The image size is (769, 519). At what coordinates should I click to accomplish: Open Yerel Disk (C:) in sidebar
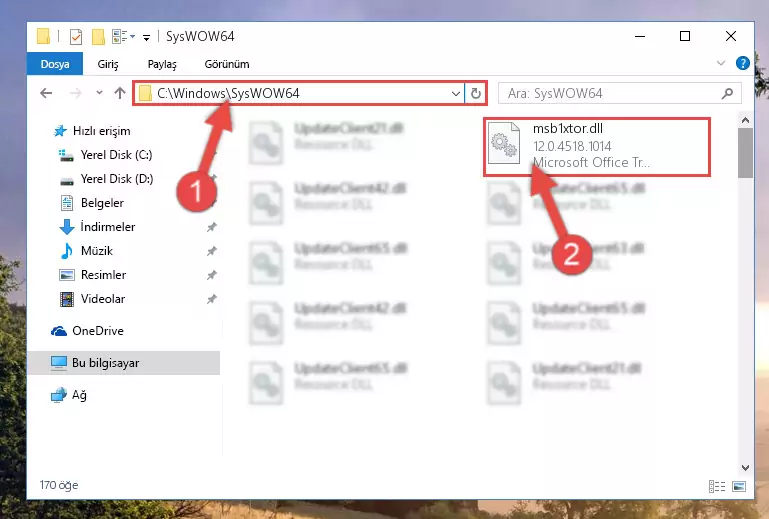[106, 155]
